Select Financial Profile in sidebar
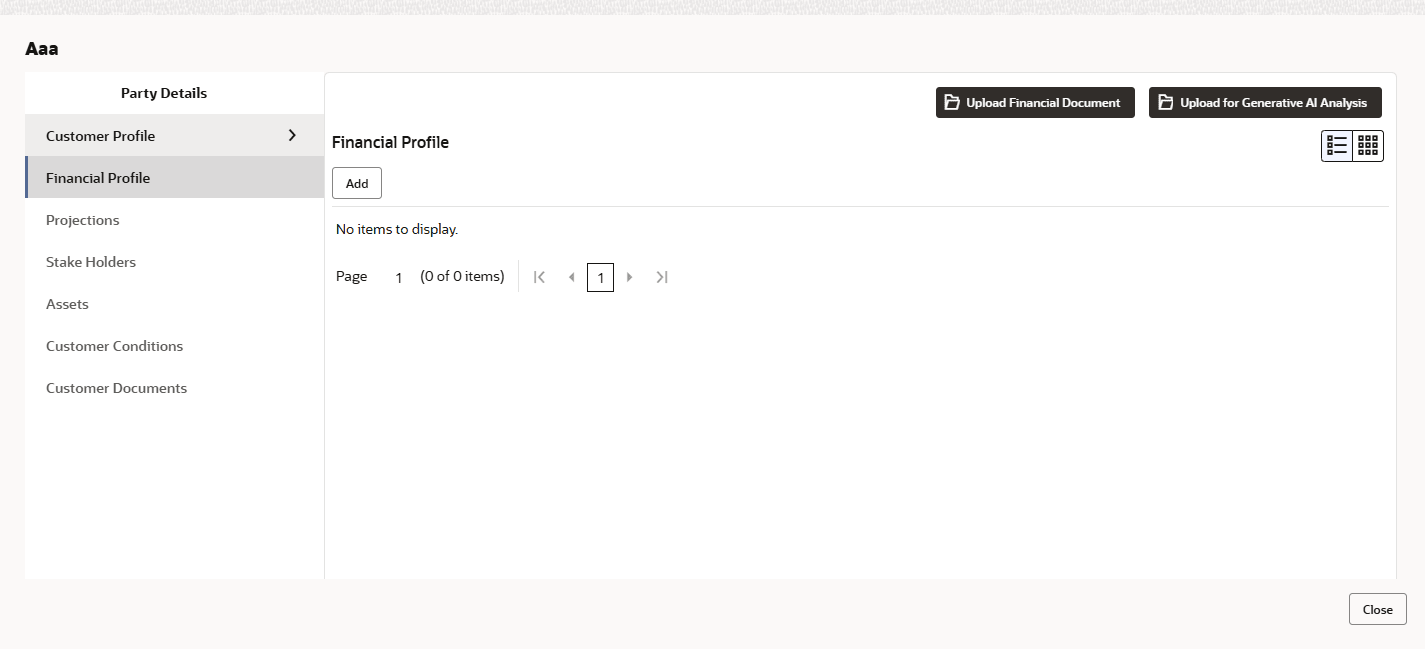The width and height of the screenshot is (1425, 649). tap(174, 177)
